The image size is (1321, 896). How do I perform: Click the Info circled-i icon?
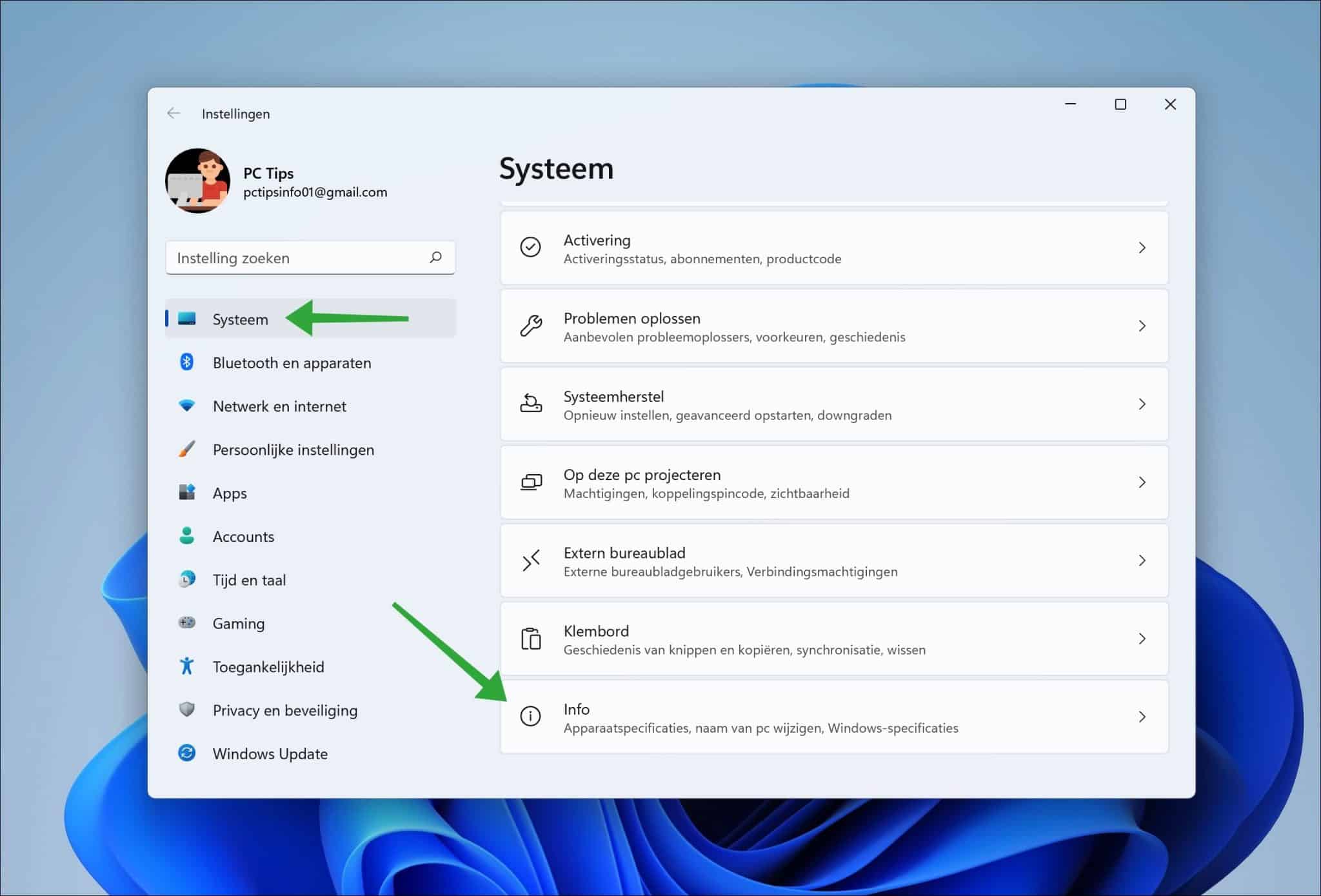531,717
